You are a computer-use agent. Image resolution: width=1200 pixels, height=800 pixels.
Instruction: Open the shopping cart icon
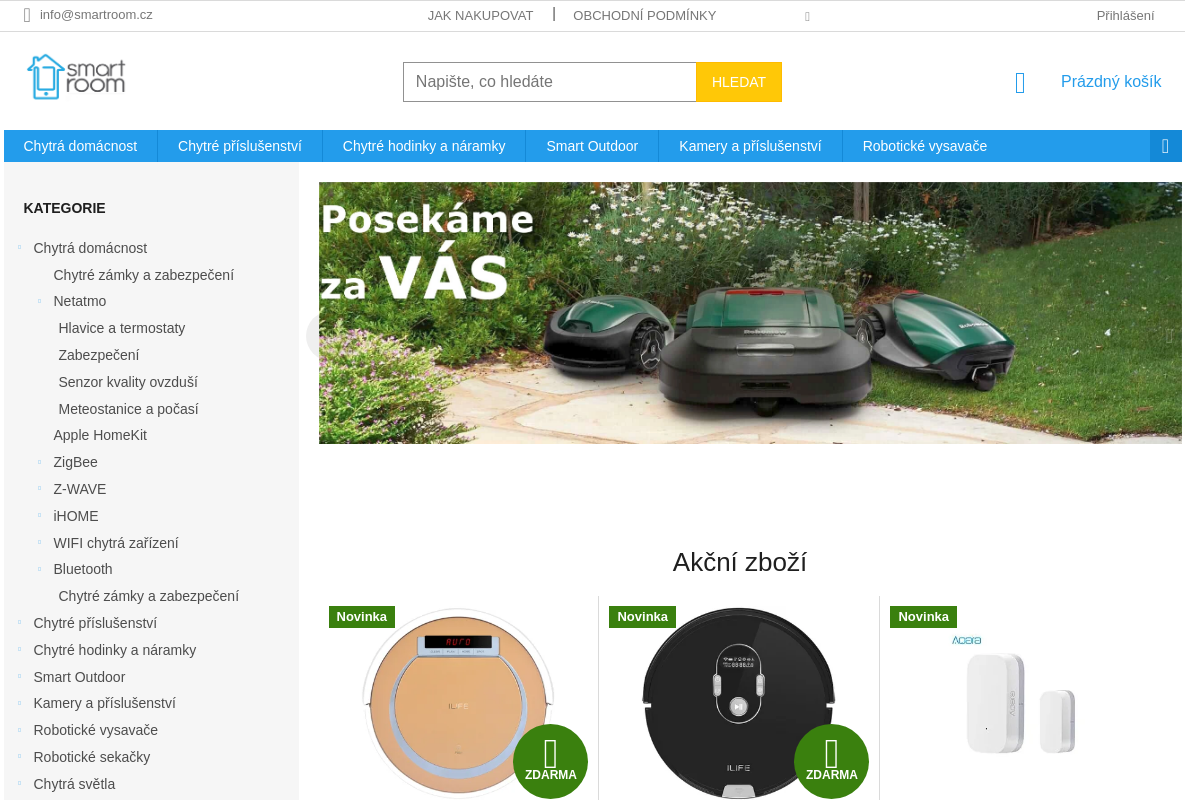[1020, 82]
